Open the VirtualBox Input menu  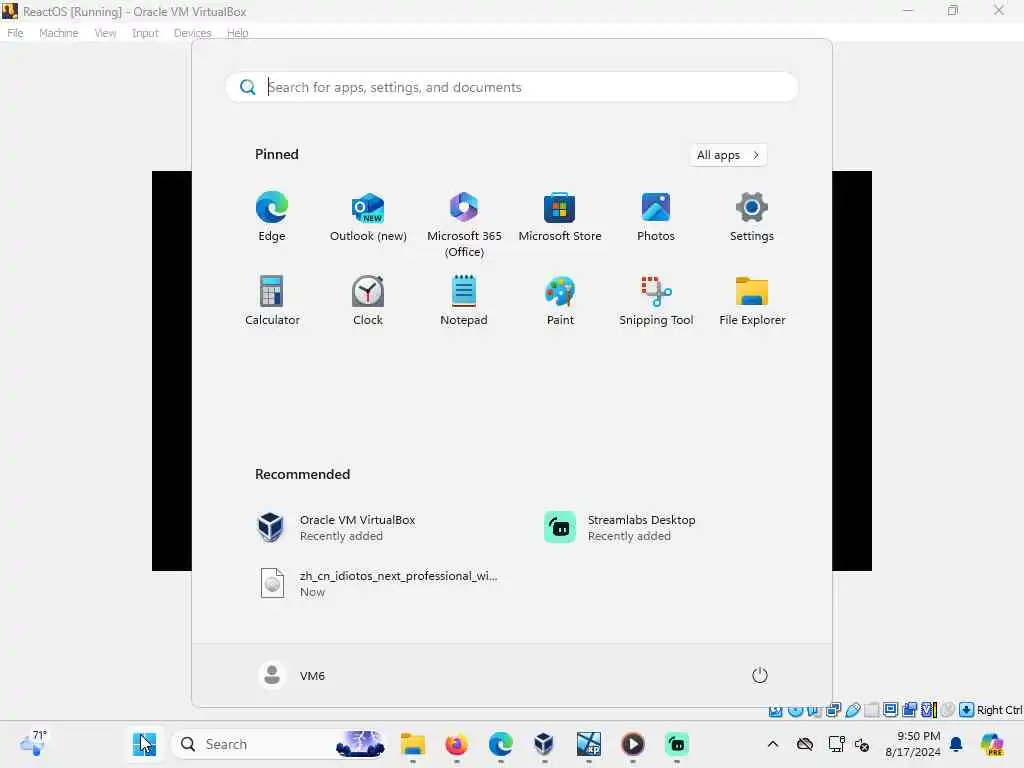(145, 33)
